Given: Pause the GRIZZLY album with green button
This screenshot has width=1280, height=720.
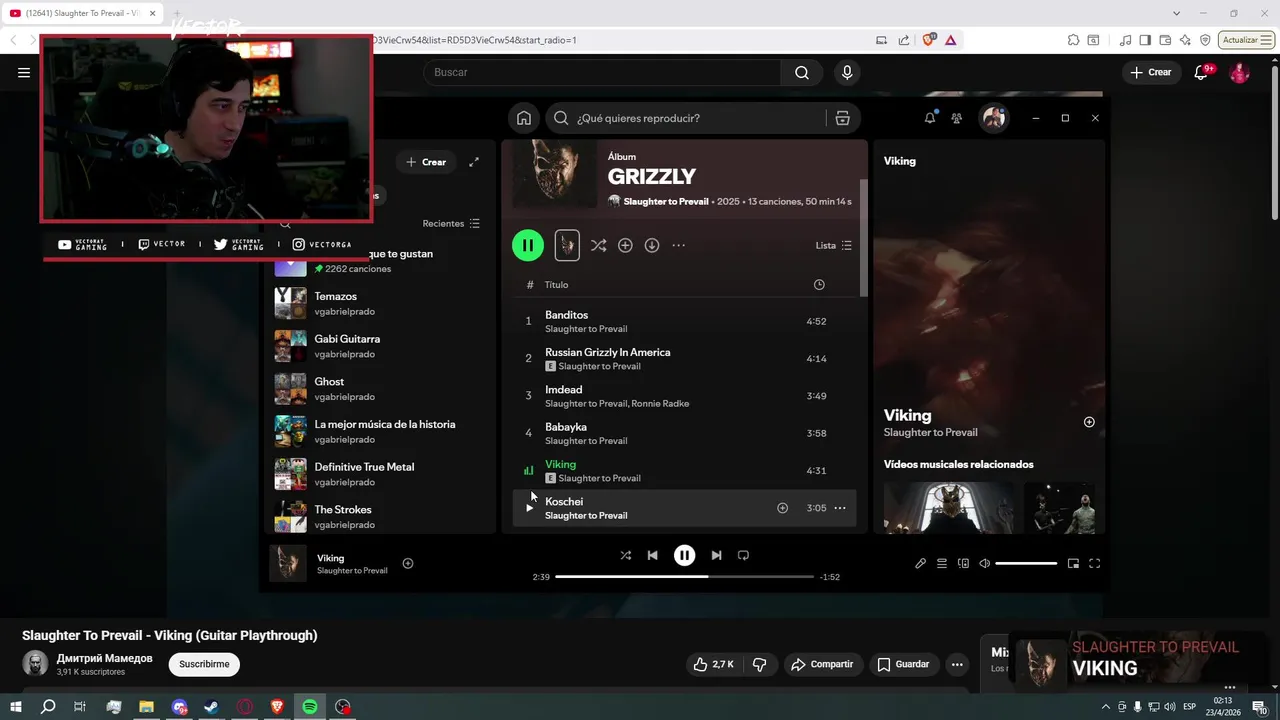Looking at the screenshot, I should 528,245.
